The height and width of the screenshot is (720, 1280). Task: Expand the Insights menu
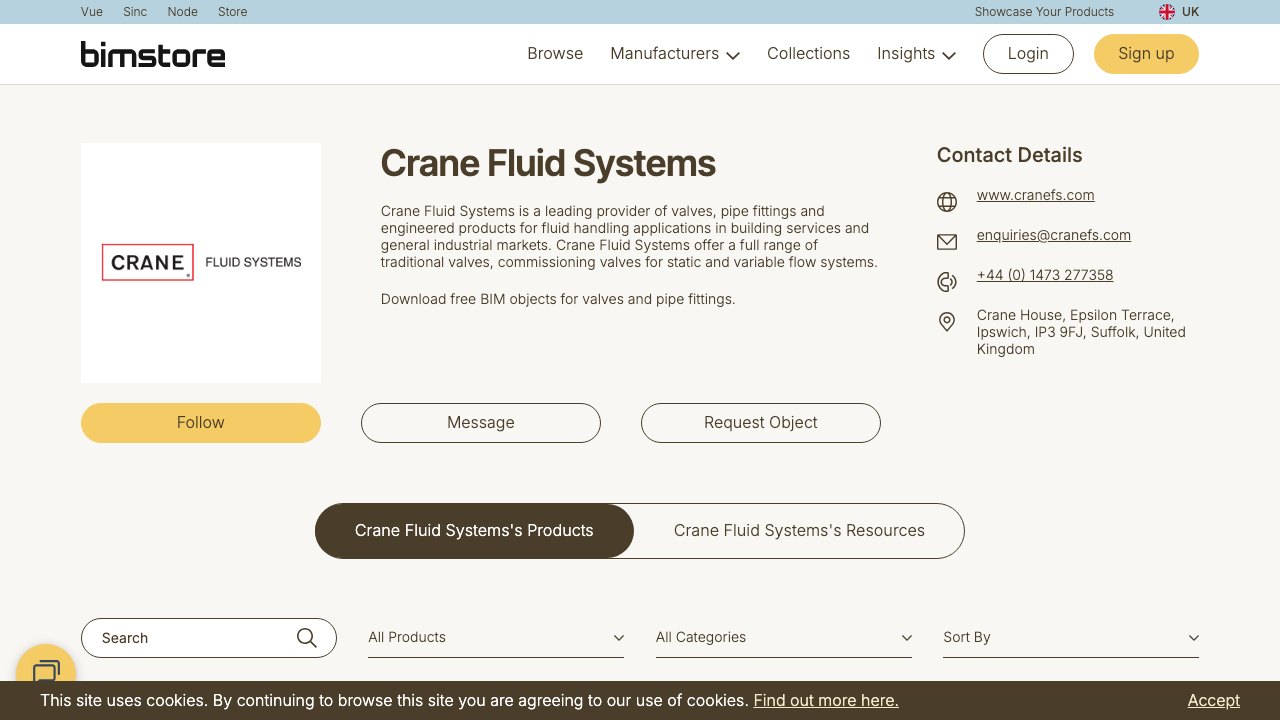[916, 54]
